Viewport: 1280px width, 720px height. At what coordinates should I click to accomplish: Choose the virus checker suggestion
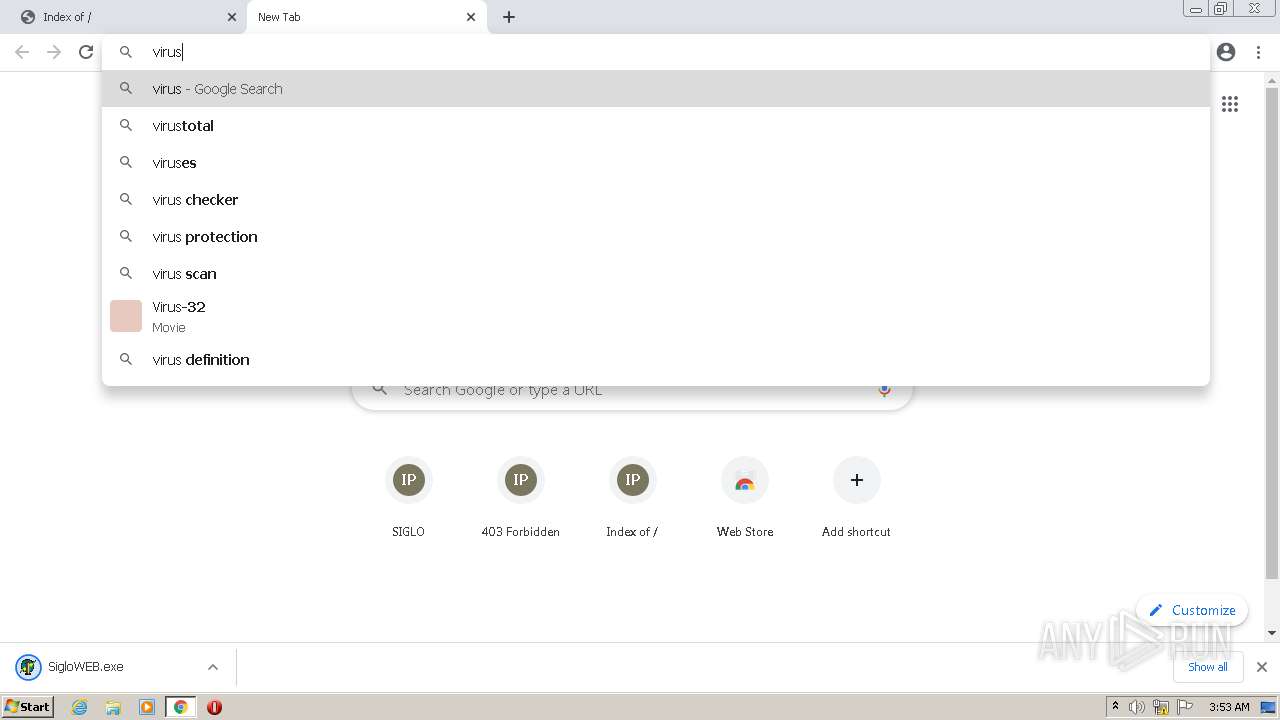[656, 200]
